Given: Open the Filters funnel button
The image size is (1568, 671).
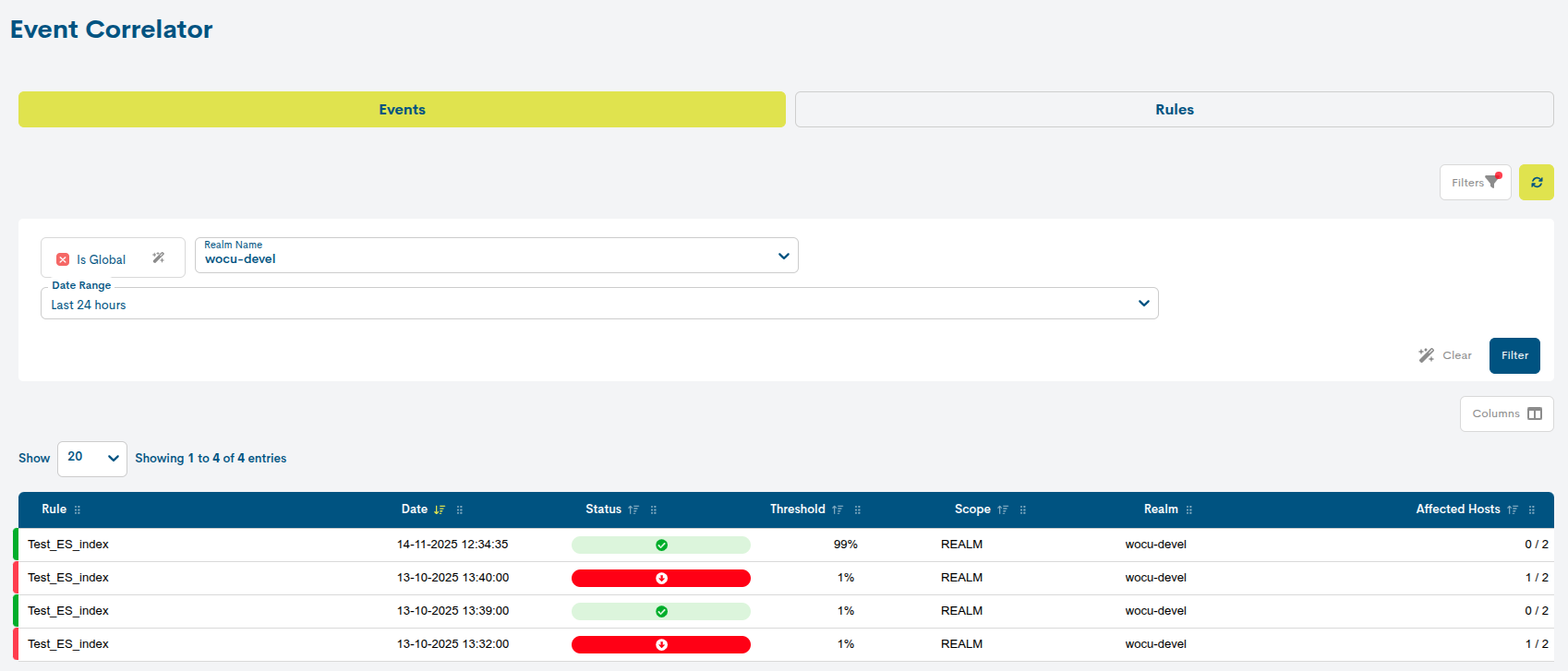Looking at the screenshot, I should [1475, 183].
